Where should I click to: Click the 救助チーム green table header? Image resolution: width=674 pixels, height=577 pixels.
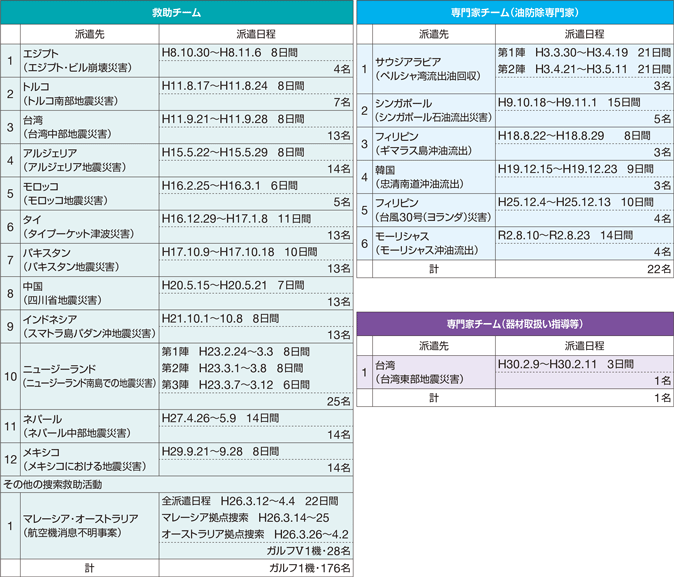point(178,11)
